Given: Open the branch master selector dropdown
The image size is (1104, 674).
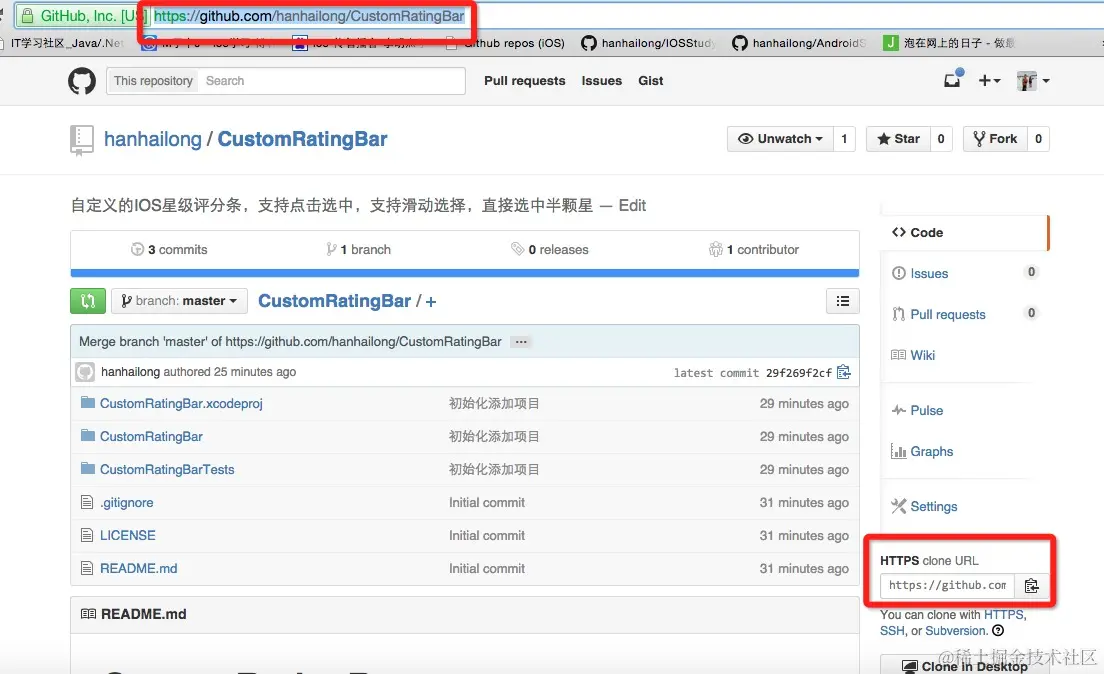Looking at the screenshot, I should point(179,301).
